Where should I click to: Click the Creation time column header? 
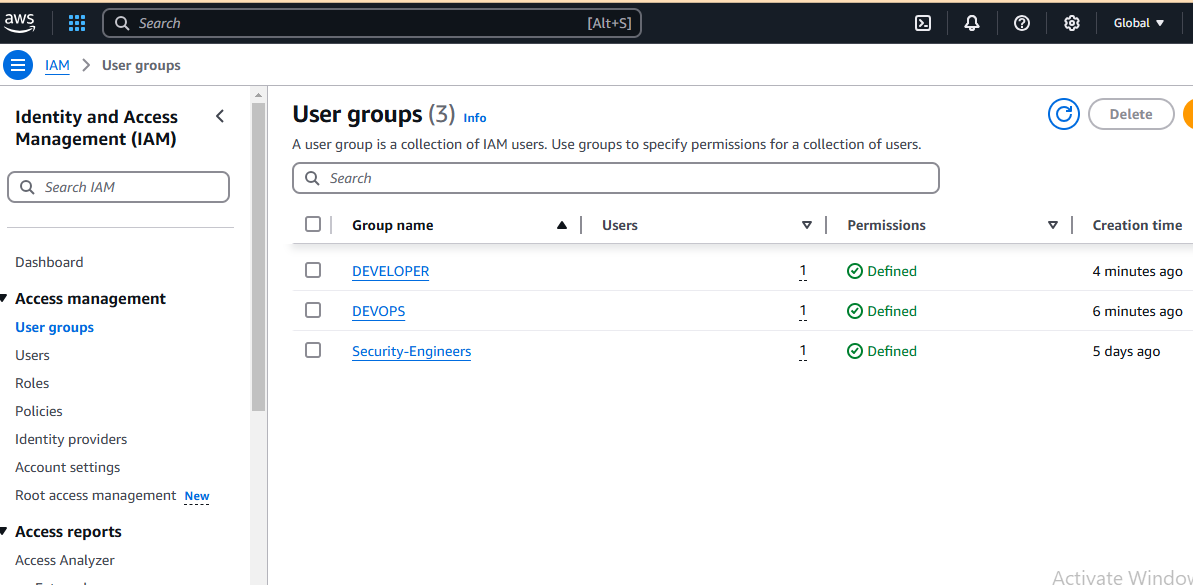[1137, 225]
